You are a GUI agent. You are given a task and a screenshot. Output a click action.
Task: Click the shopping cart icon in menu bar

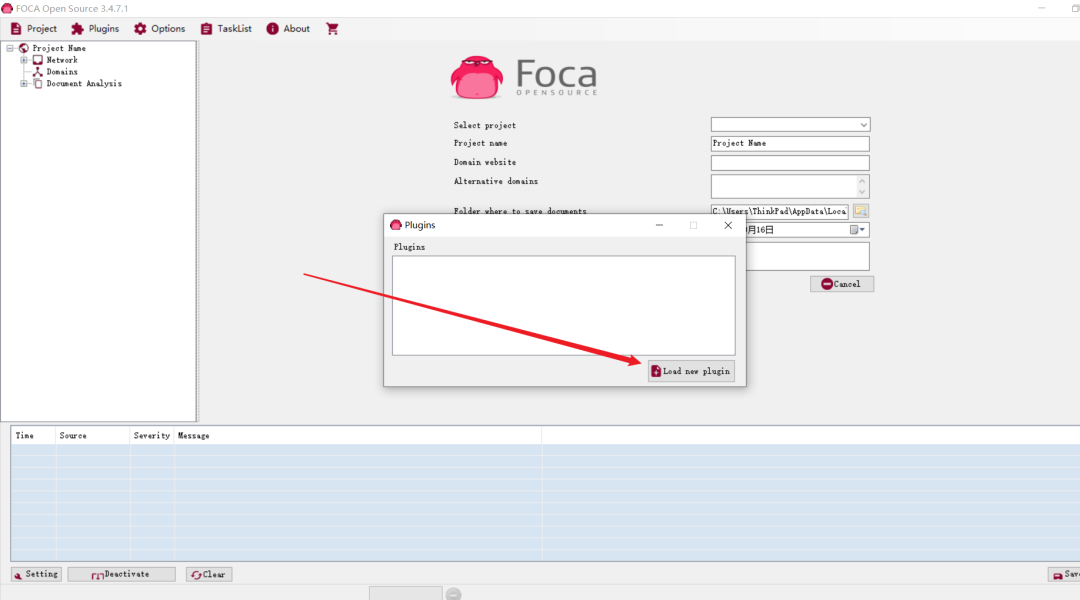[x=332, y=29]
